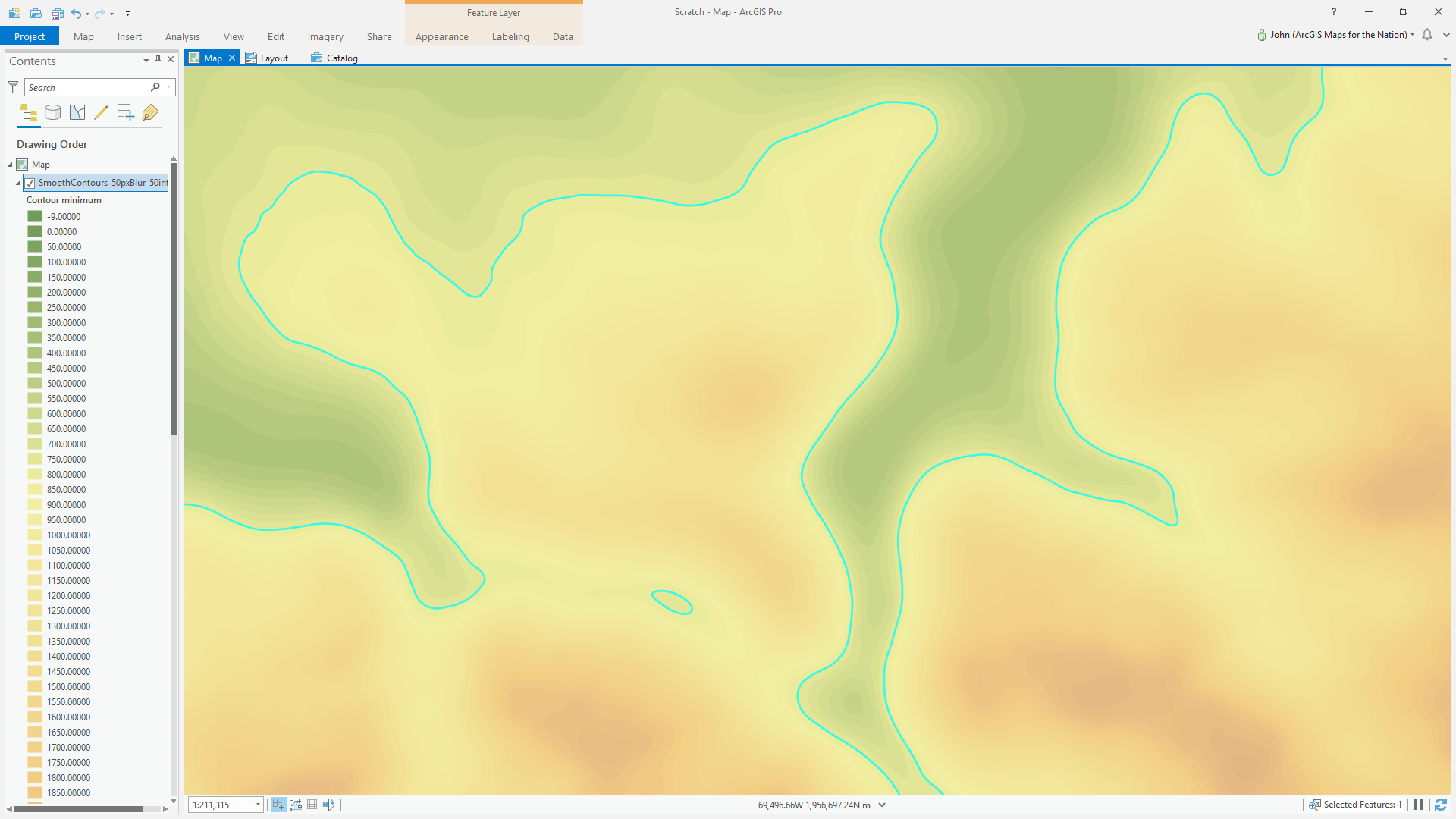
Task: Click the filter funnel icon in Contents
Action: (13, 87)
